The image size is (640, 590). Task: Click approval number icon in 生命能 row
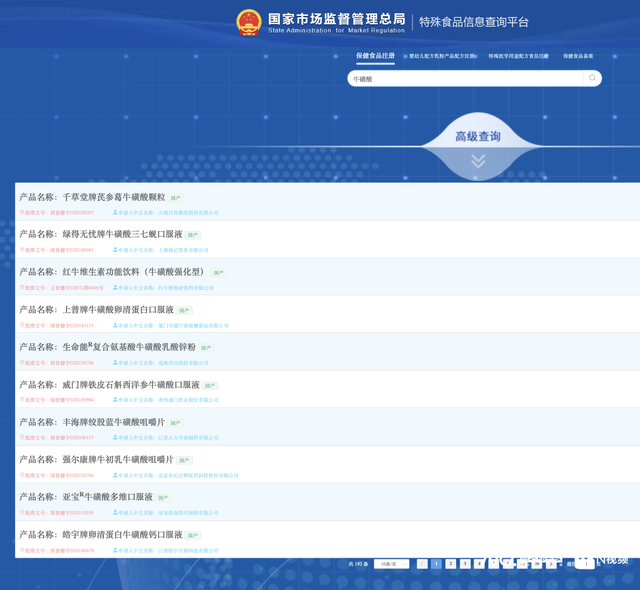22,362
